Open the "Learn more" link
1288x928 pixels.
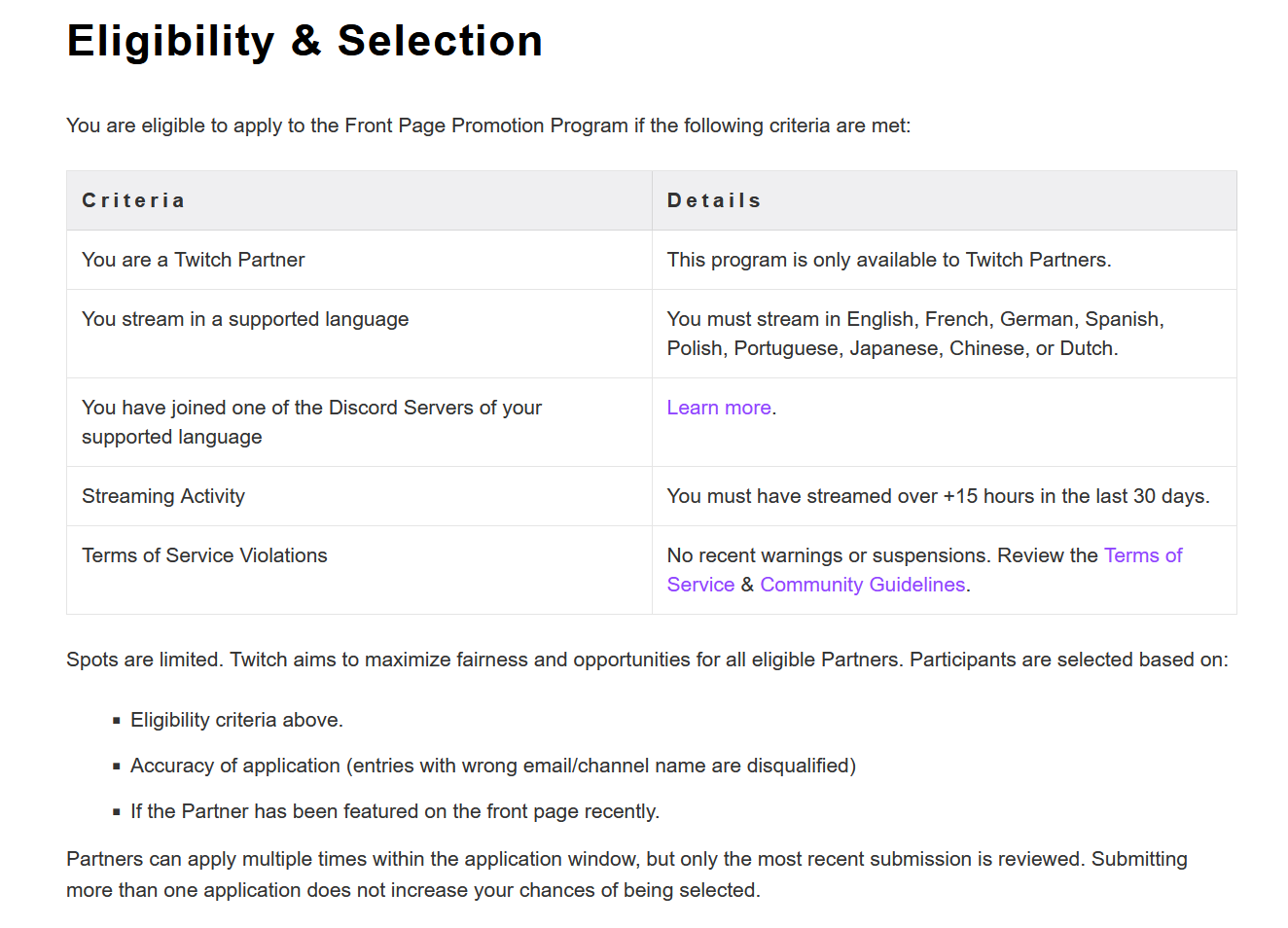point(719,408)
